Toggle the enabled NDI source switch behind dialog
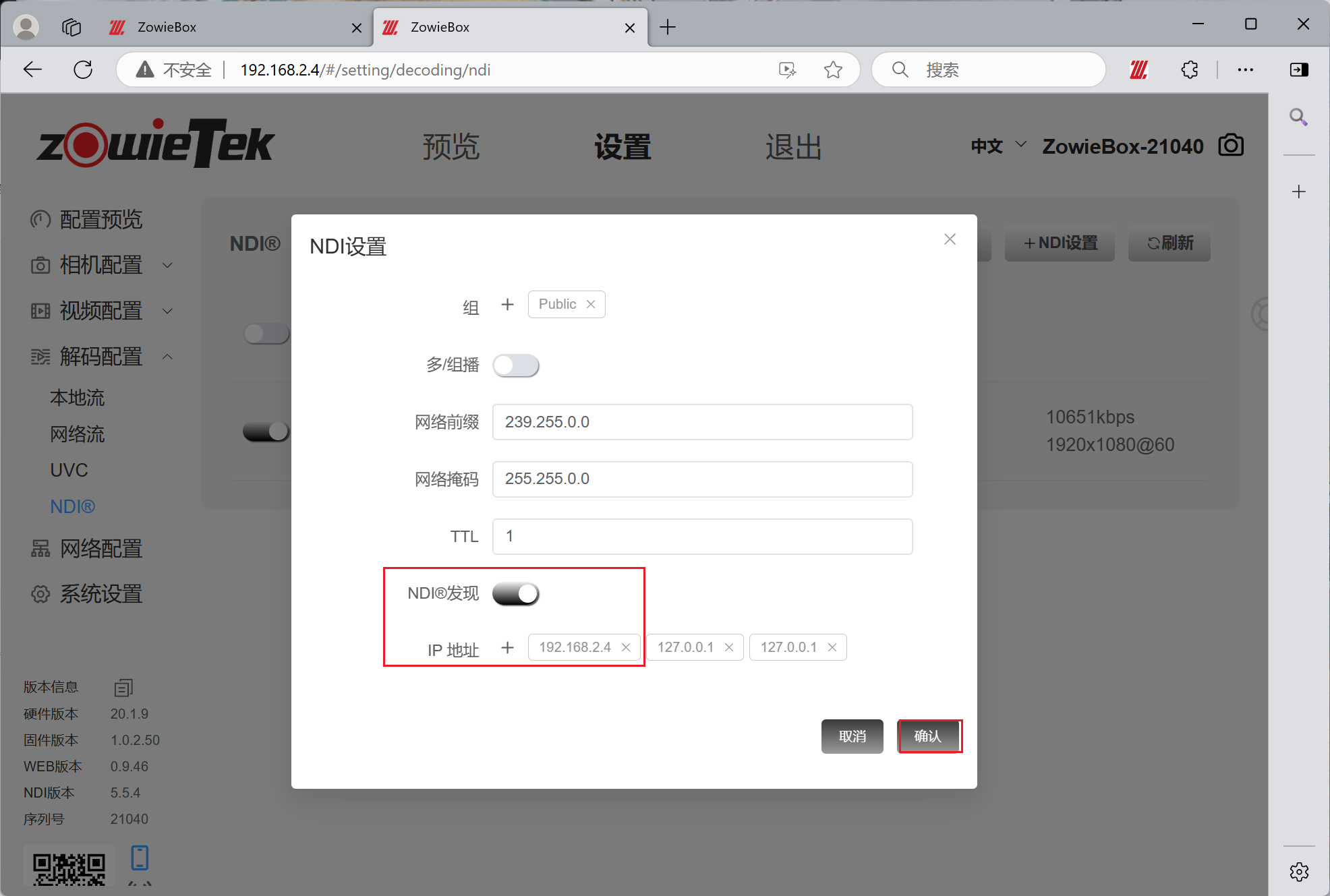This screenshot has width=1330, height=896. [266, 431]
